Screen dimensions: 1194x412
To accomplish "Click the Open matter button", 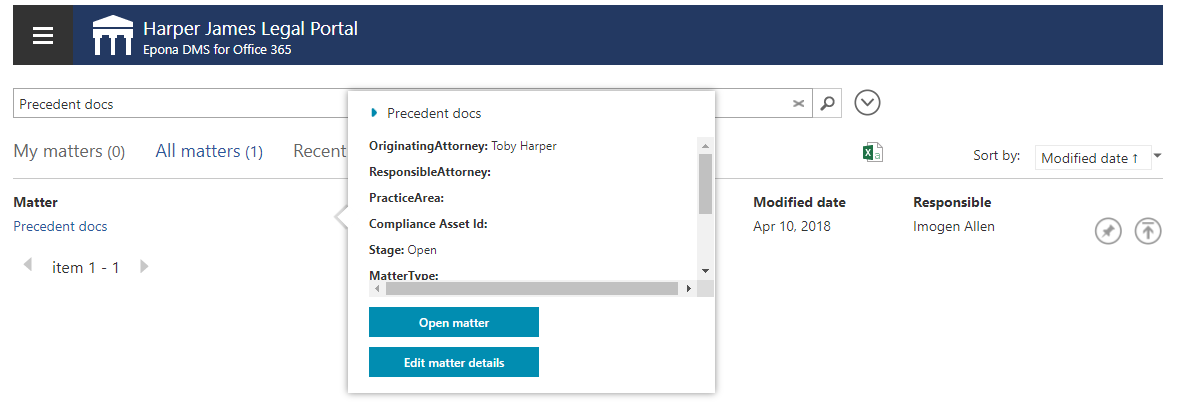I will 454,322.
